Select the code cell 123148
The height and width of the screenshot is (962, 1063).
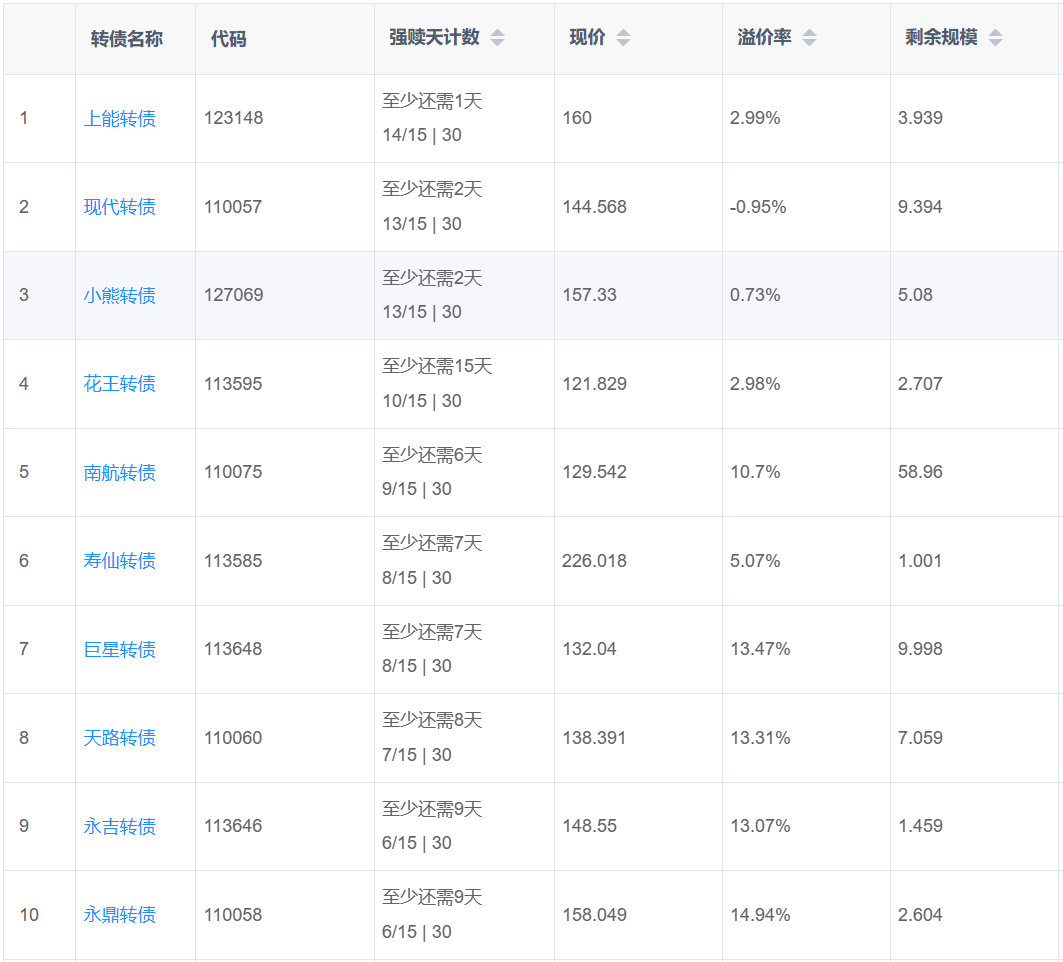[233, 118]
